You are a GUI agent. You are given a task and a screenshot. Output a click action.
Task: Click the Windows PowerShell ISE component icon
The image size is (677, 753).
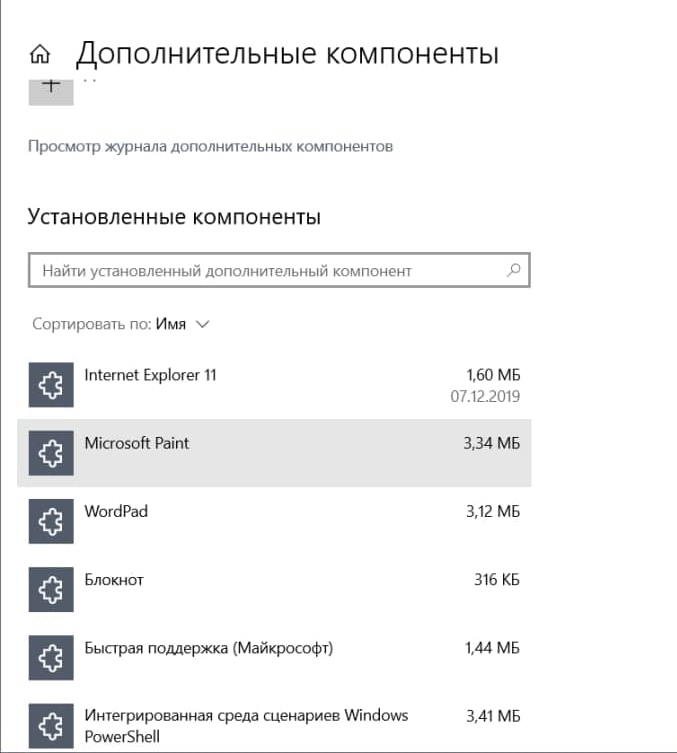tap(51, 726)
